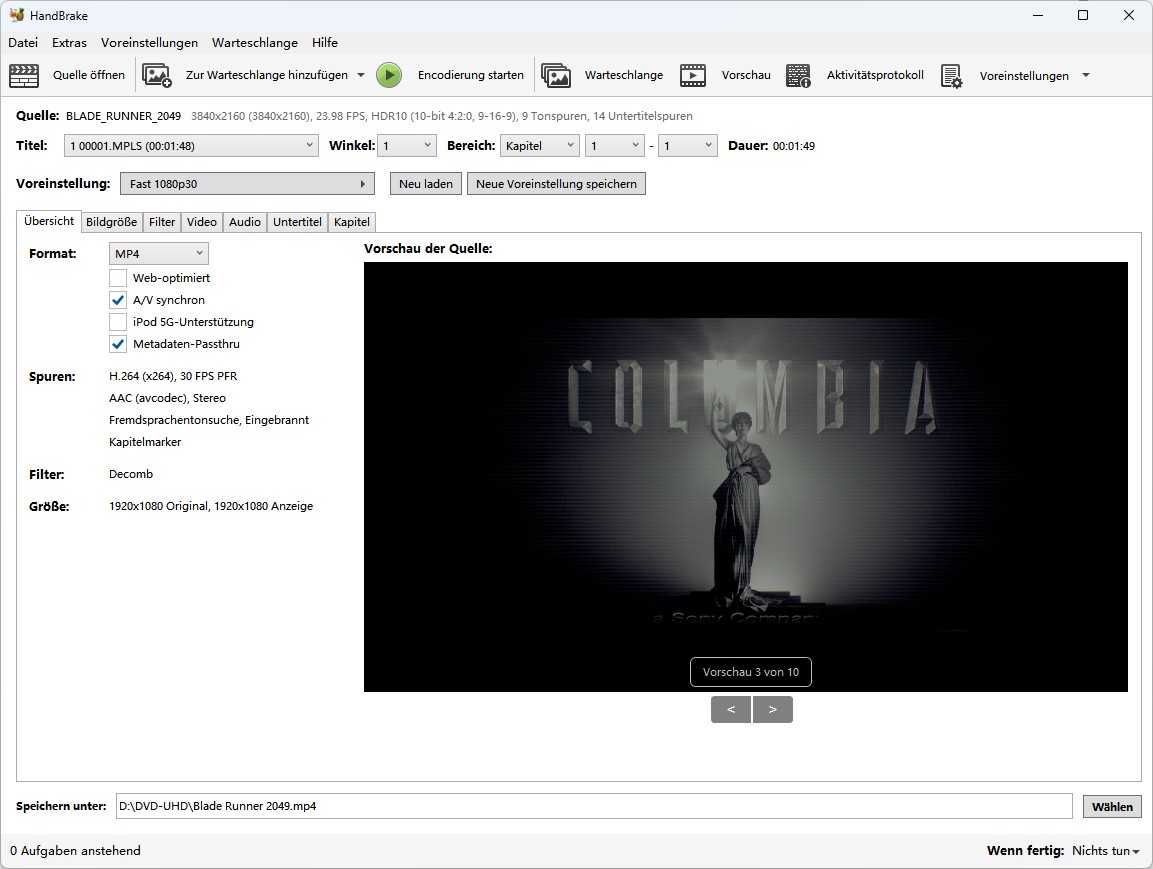Click the Speichern unter path field
Screen dimensions: 1153x869
594,806
